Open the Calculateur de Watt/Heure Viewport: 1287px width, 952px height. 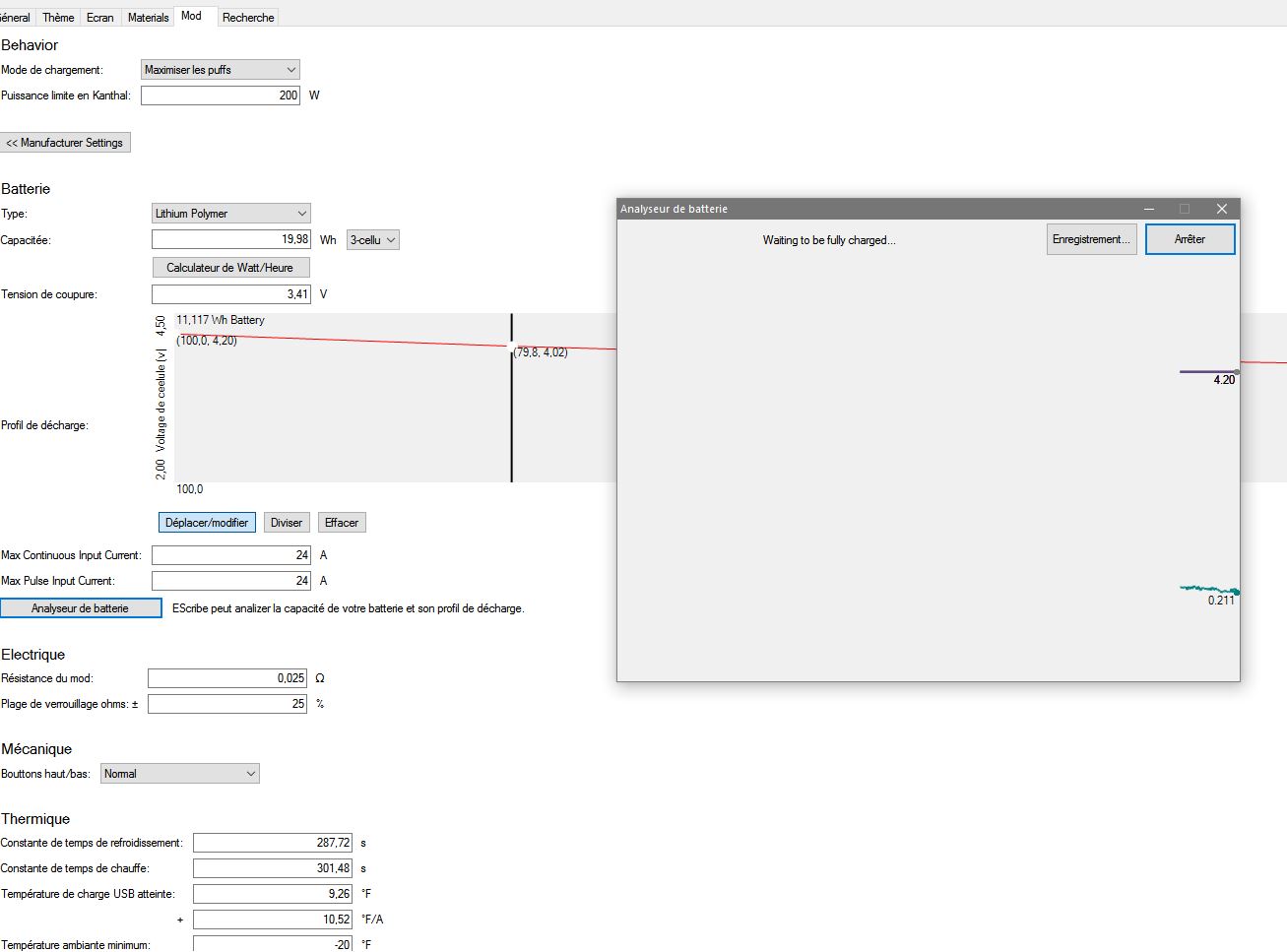(x=230, y=268)
